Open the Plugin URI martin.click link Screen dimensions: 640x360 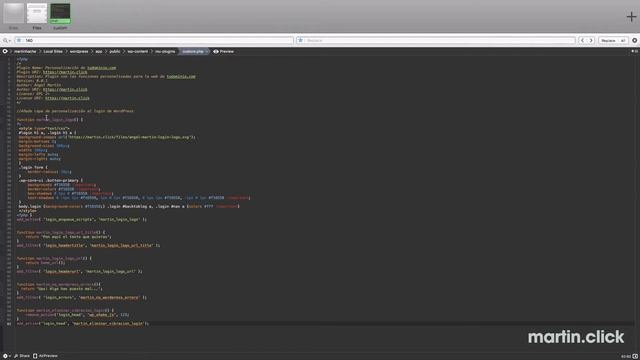coord(65,72)
